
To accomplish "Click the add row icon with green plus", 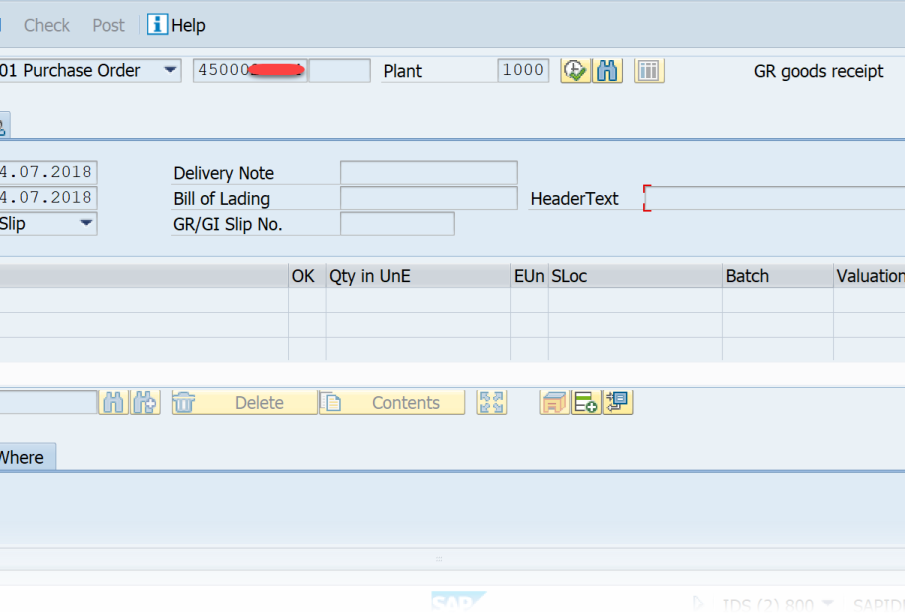I will click(586, 403).
